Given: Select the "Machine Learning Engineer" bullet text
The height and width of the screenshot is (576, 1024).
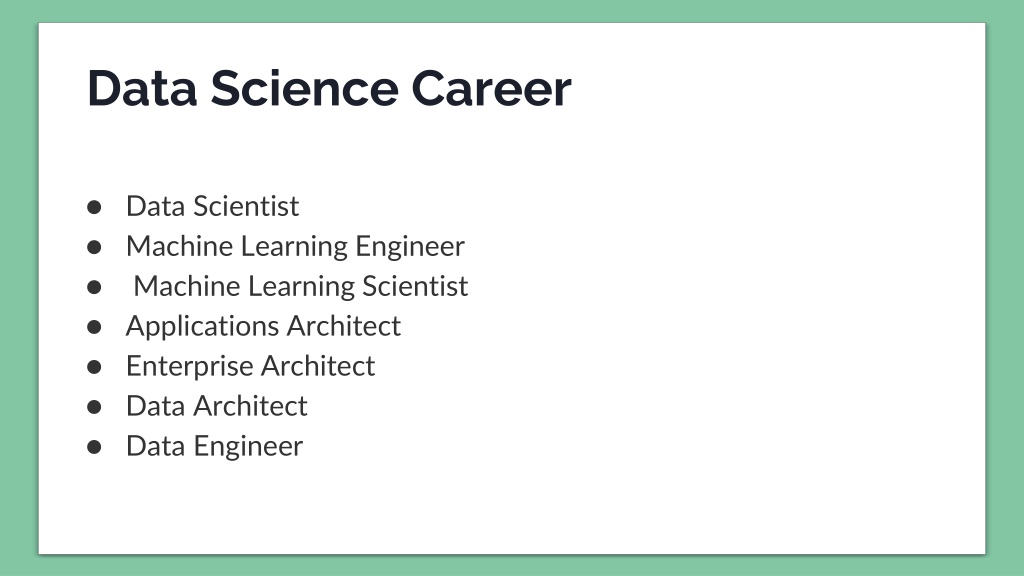Looking at the screenshot, I should pyautogui.click(x=295, y=247).
